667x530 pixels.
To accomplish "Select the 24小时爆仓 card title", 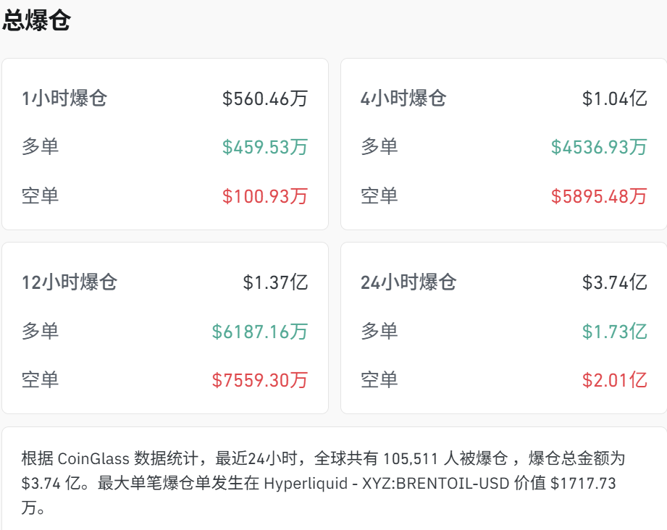I will [408, 283].
